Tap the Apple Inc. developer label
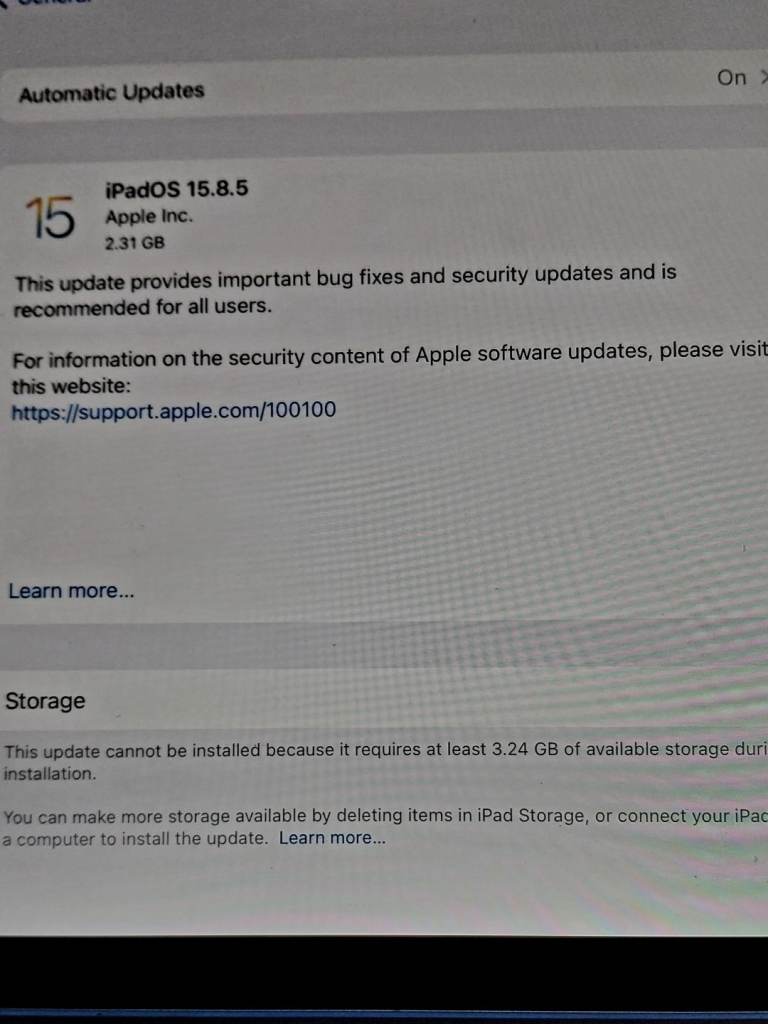 pos(149,216)
